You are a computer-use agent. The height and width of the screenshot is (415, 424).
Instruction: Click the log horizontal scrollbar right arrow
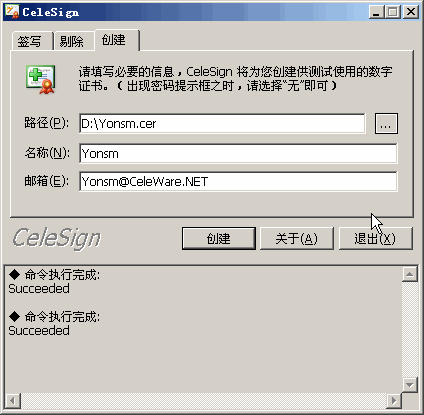click(394, 400)
